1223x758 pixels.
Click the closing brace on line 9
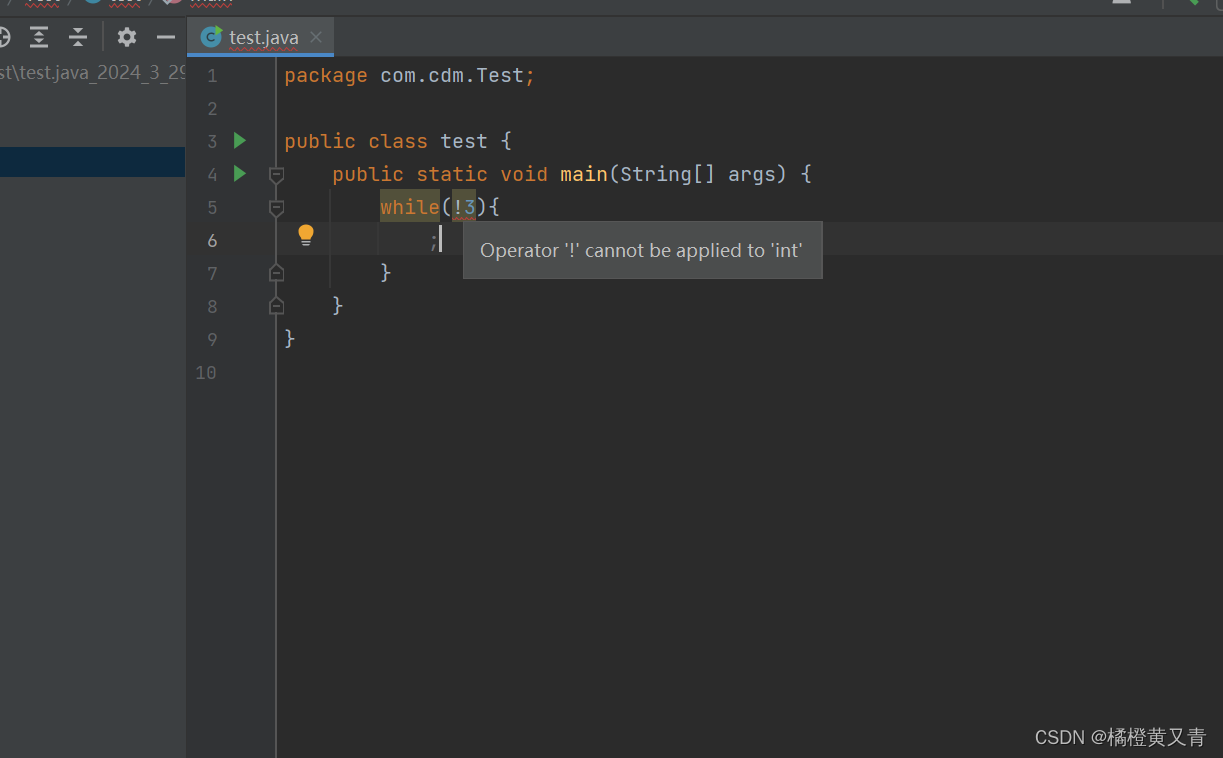(290, 339)
